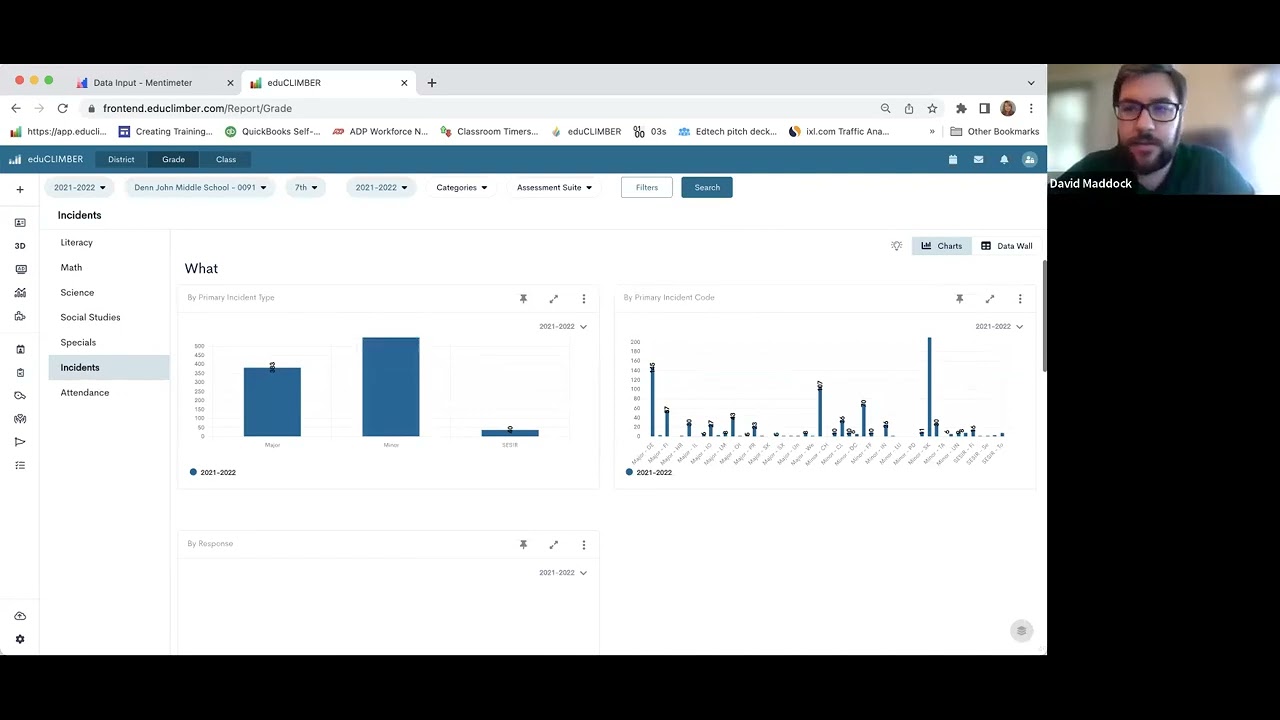Open eduCLIMBER bookmark in bookmarks bar
Viewport: 1280px width, 720px height.
(x=586, y=131)
